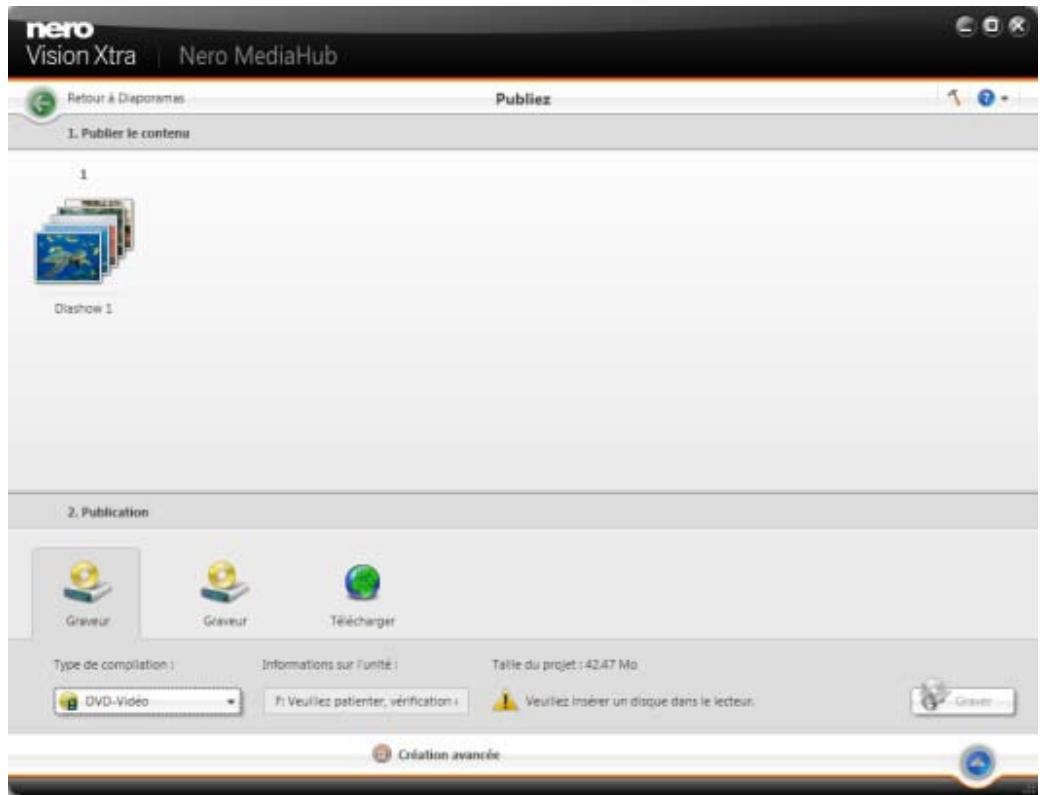1043x795 pixels.
Task: Click the drive information field
Action: [x=366, y=701]
